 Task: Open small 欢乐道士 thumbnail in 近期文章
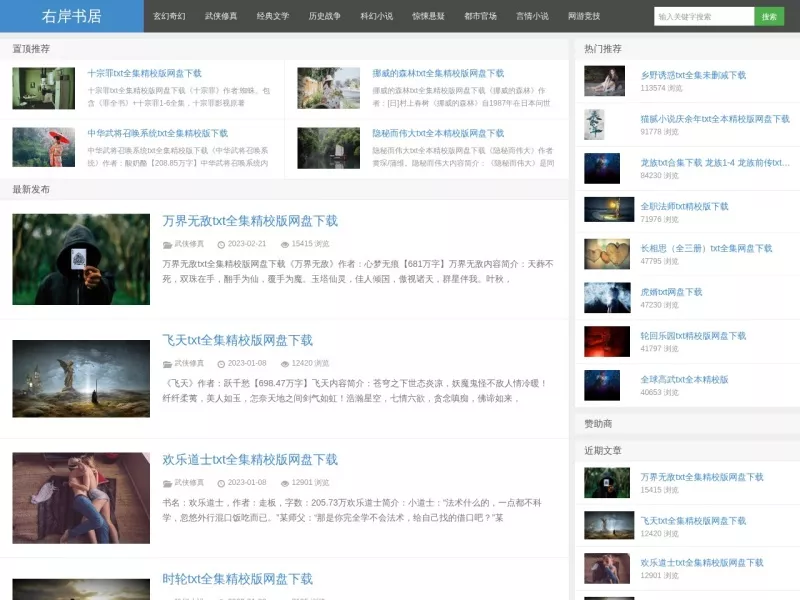click(607, 568)
